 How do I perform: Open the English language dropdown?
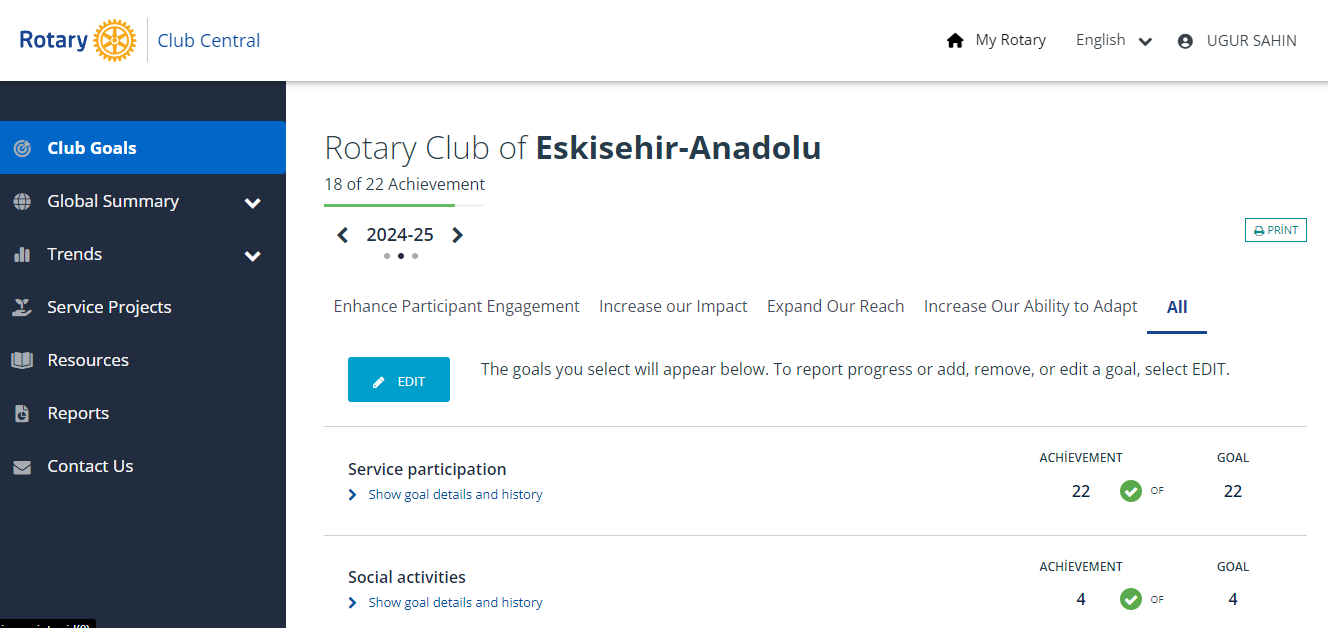pyautogui.click(x=1114, y=41)
